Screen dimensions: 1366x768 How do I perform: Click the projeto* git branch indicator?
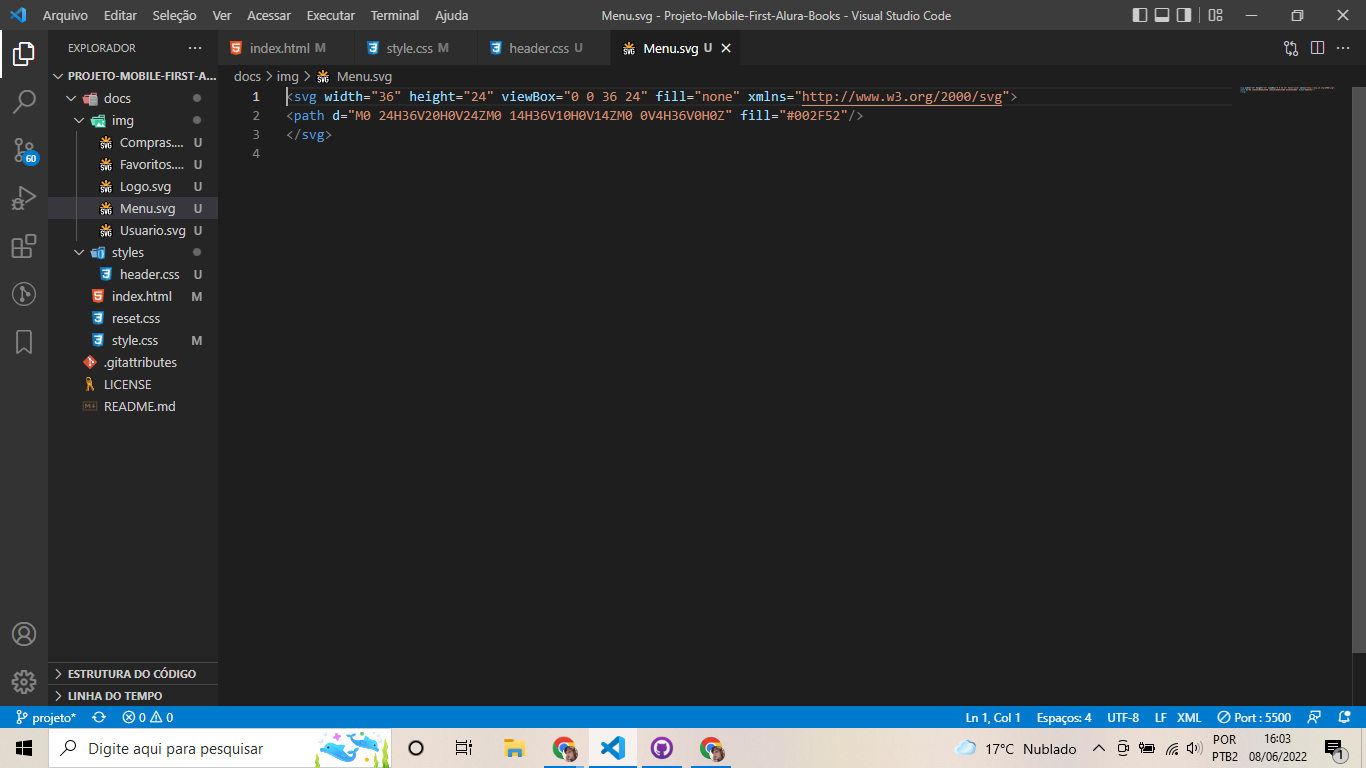(46, 717)
